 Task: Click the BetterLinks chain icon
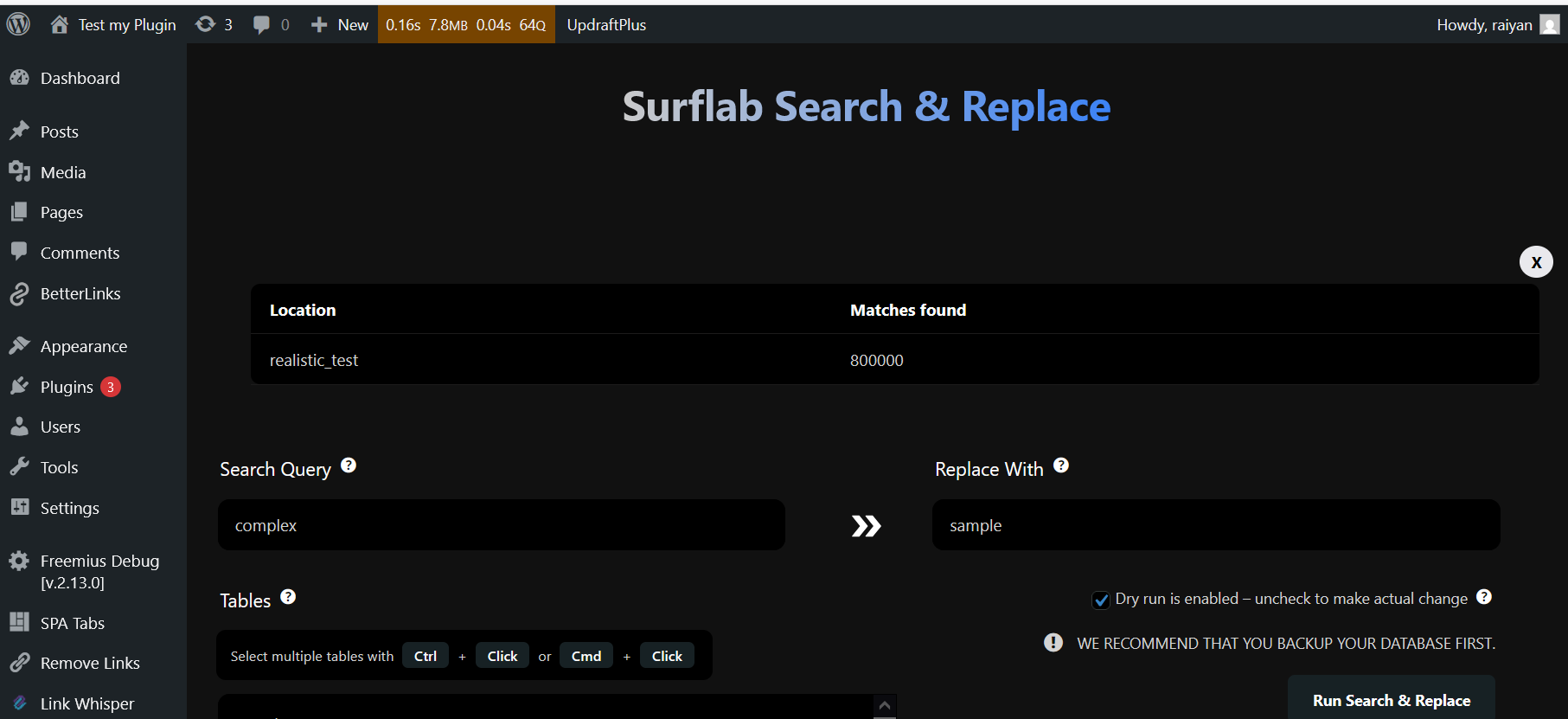pyautogui.click(x=20, y=293)
